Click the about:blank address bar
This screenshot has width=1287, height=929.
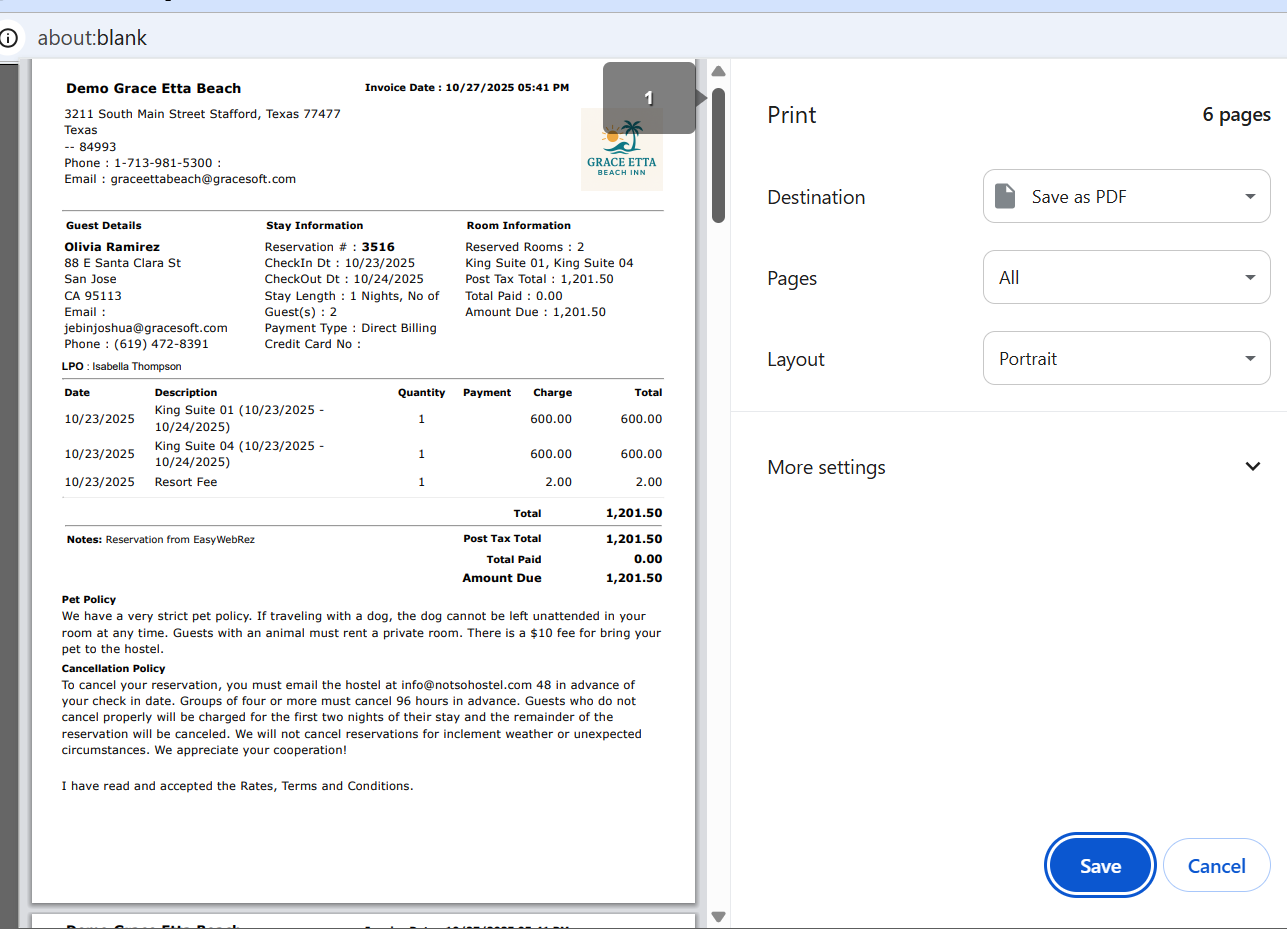92,38
